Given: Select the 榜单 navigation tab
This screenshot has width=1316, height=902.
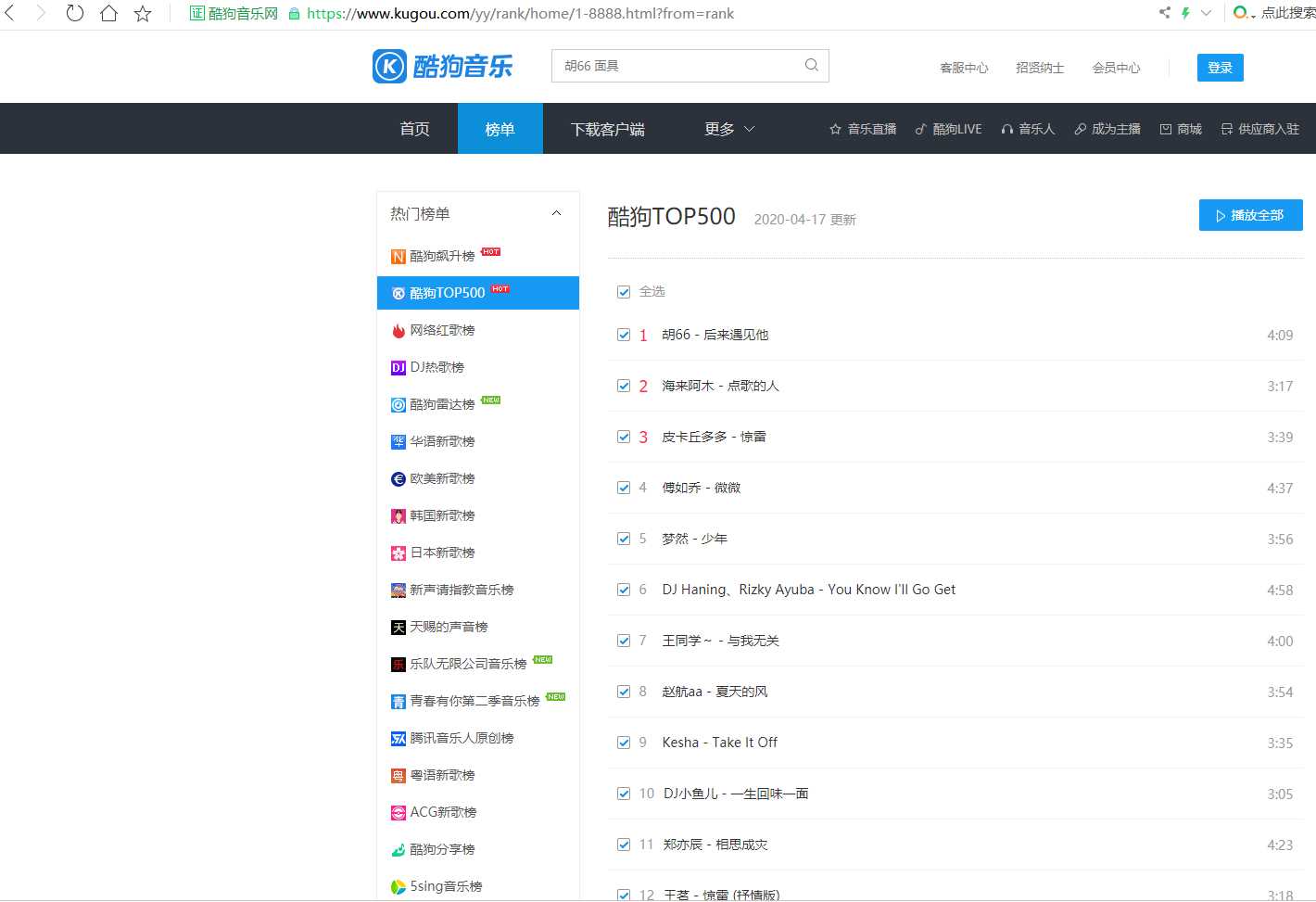Looking at the screenshot, I should pos(500,129).
